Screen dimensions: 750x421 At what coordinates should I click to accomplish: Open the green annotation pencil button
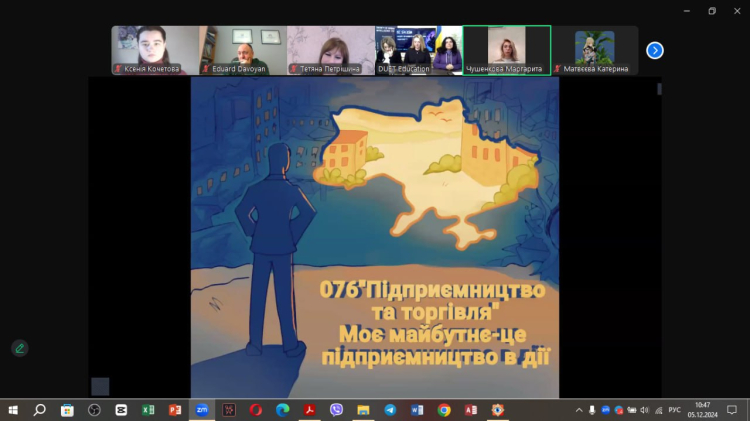point(19,348)
